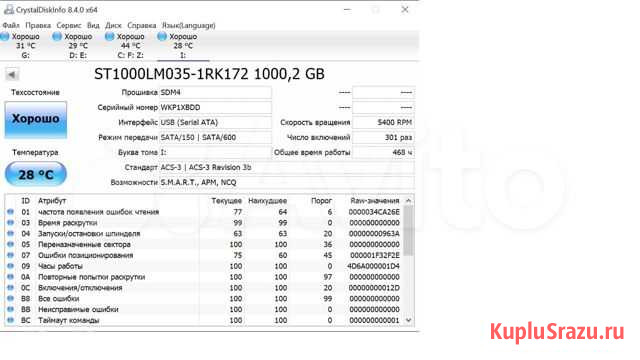Select the row Переназначенные сектора

point(204,244)
